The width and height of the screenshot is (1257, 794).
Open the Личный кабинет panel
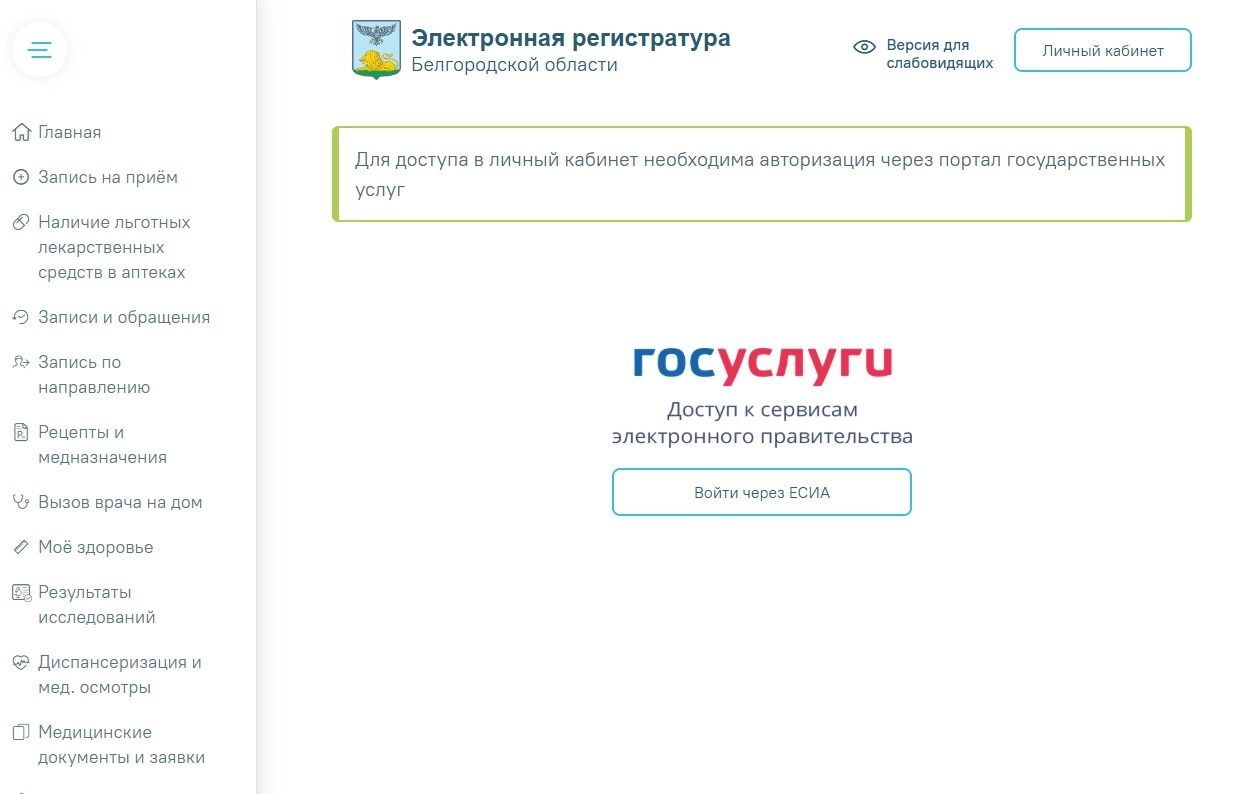pyautogui.click(x=1101, y=49)
